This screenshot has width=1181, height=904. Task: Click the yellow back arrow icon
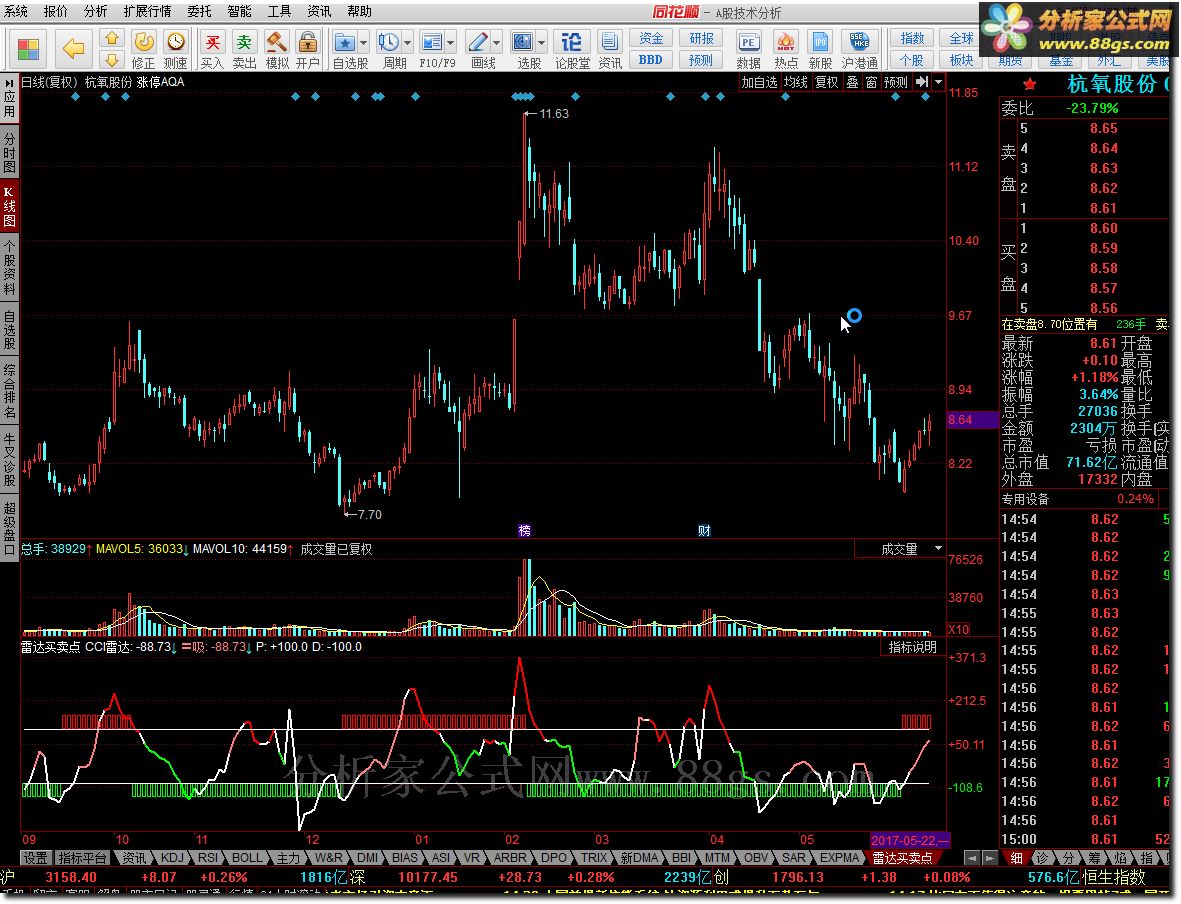(x=73, y=49)
